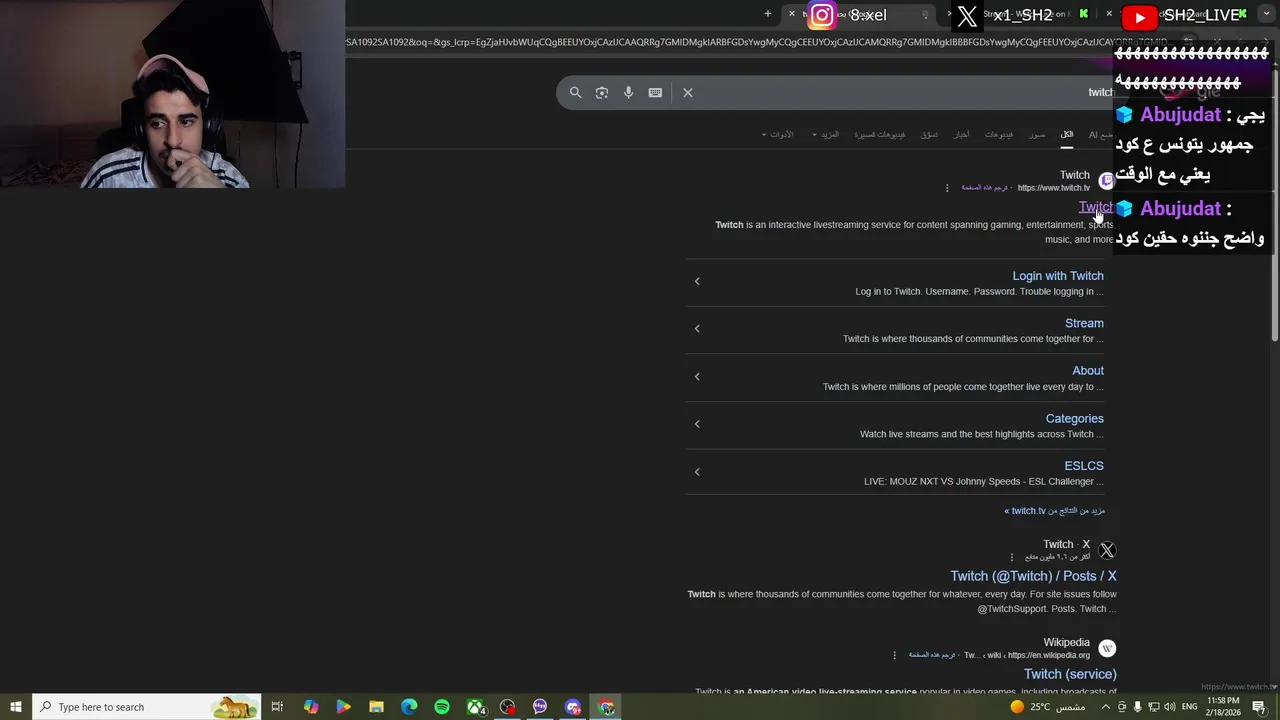Open the About sitelink

tap(1088, 371)
